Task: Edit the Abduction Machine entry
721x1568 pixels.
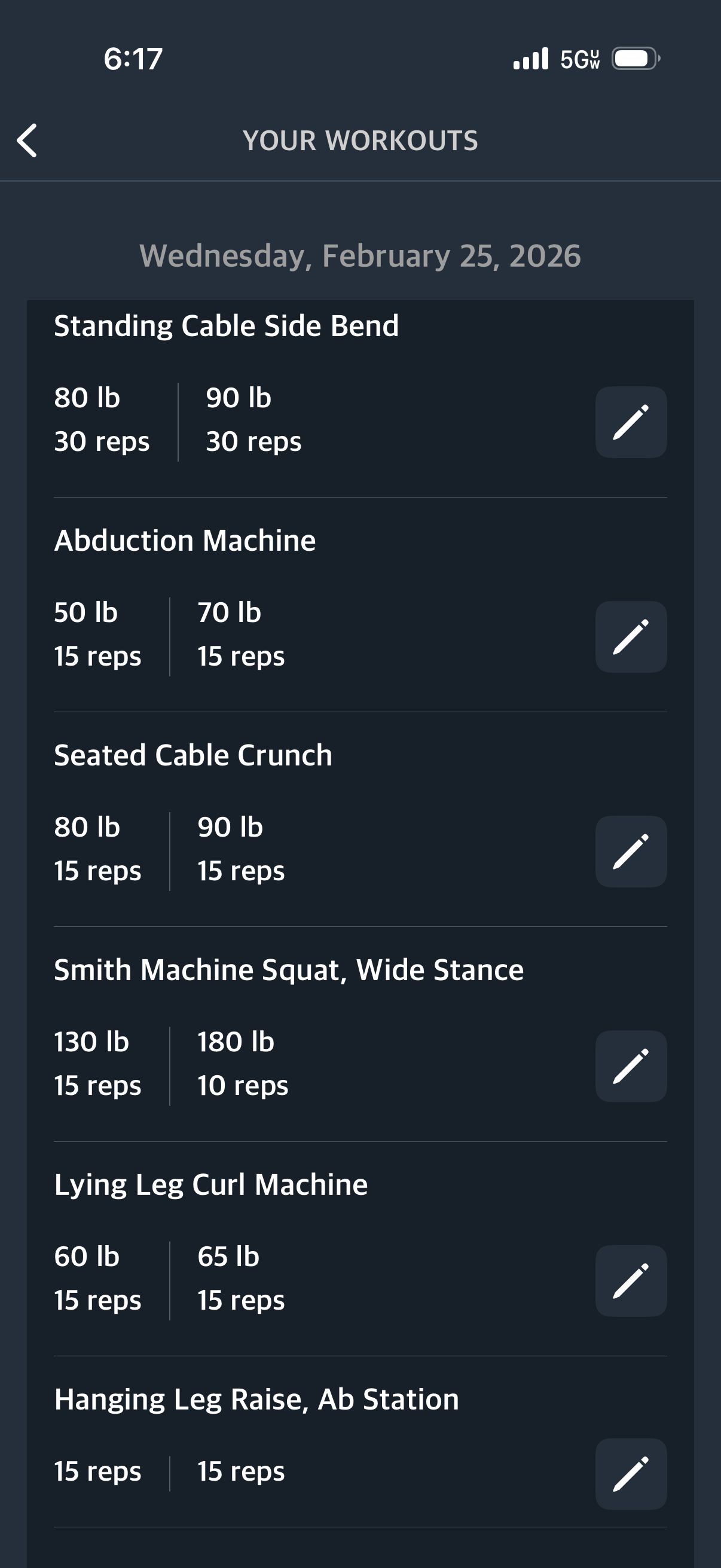Action: [x=630, y=637]
